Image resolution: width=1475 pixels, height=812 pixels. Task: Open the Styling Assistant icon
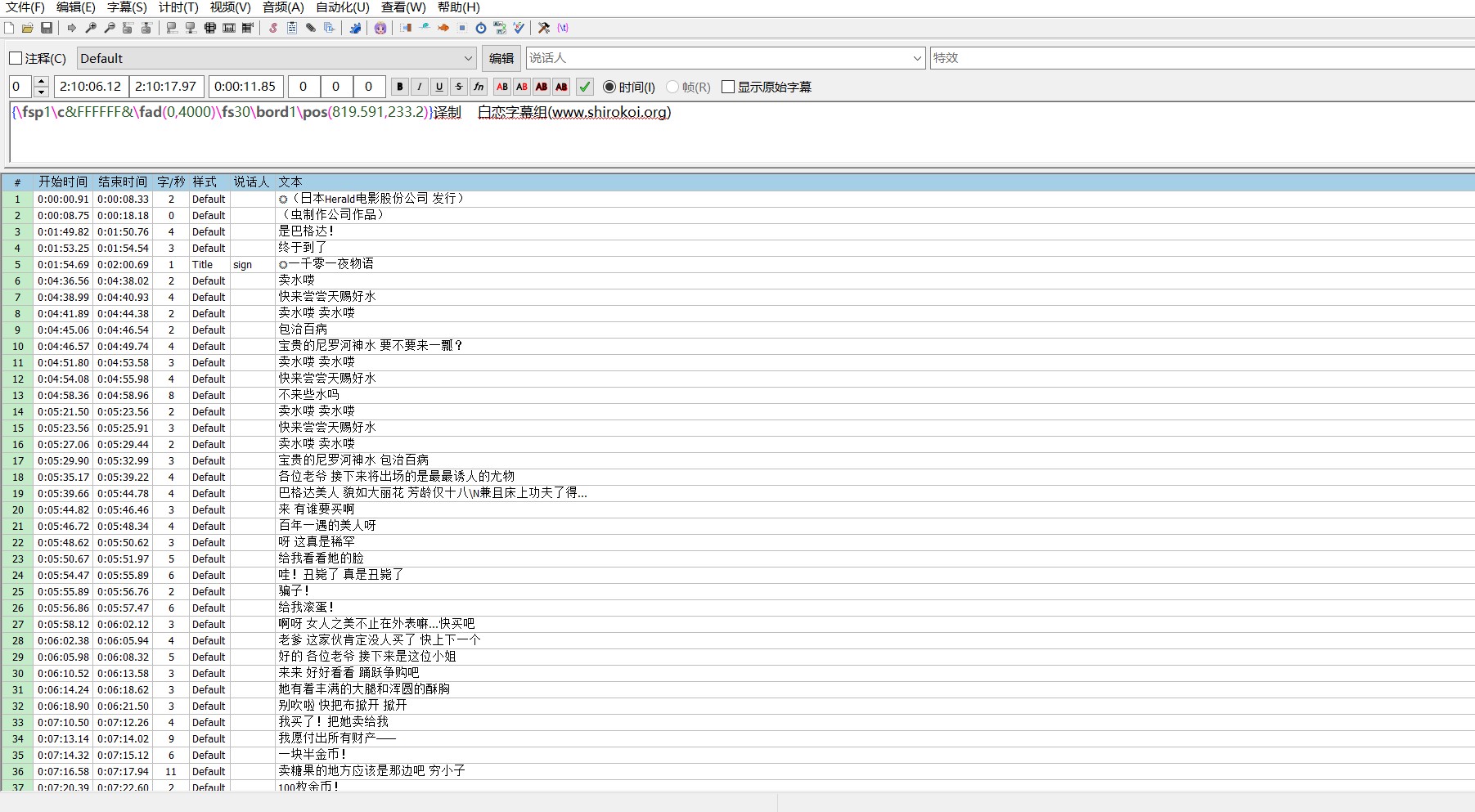pos(425,28)
